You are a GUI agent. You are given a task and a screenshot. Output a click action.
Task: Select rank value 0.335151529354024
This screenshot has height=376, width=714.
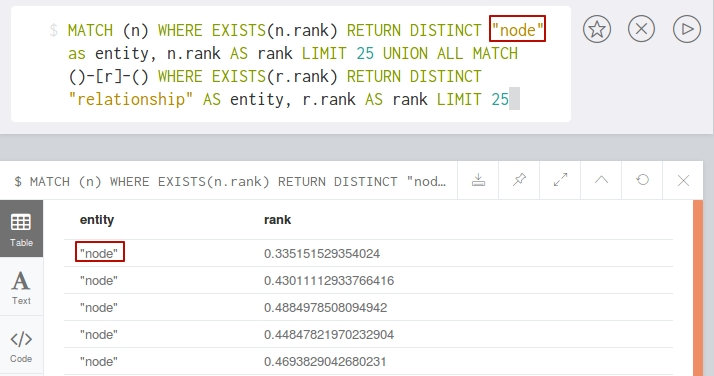tap(322, 254)
